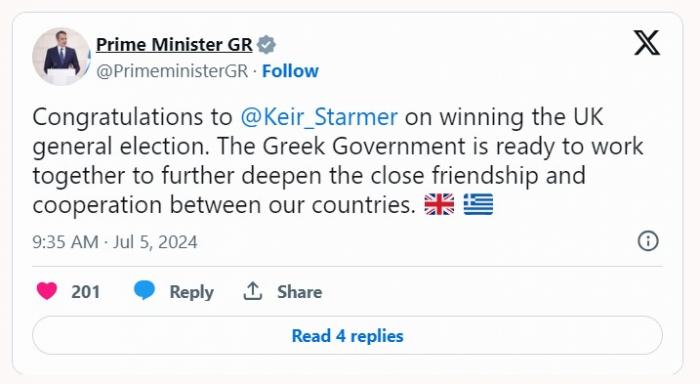Click the Reply text label
Viewport: 700px width, 384px height.
click(192, 292)
